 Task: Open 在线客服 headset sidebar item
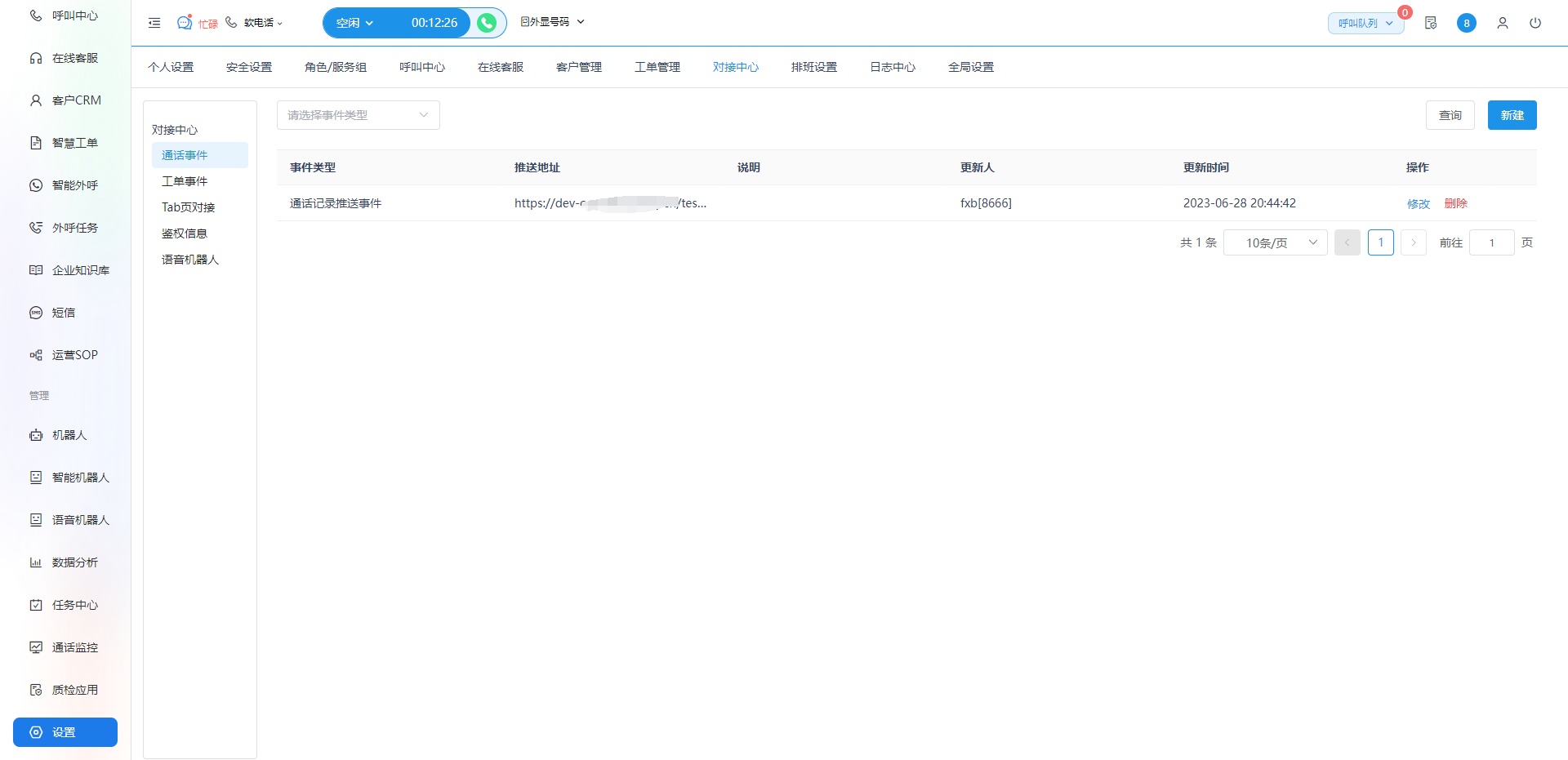(x=65, y=58)
